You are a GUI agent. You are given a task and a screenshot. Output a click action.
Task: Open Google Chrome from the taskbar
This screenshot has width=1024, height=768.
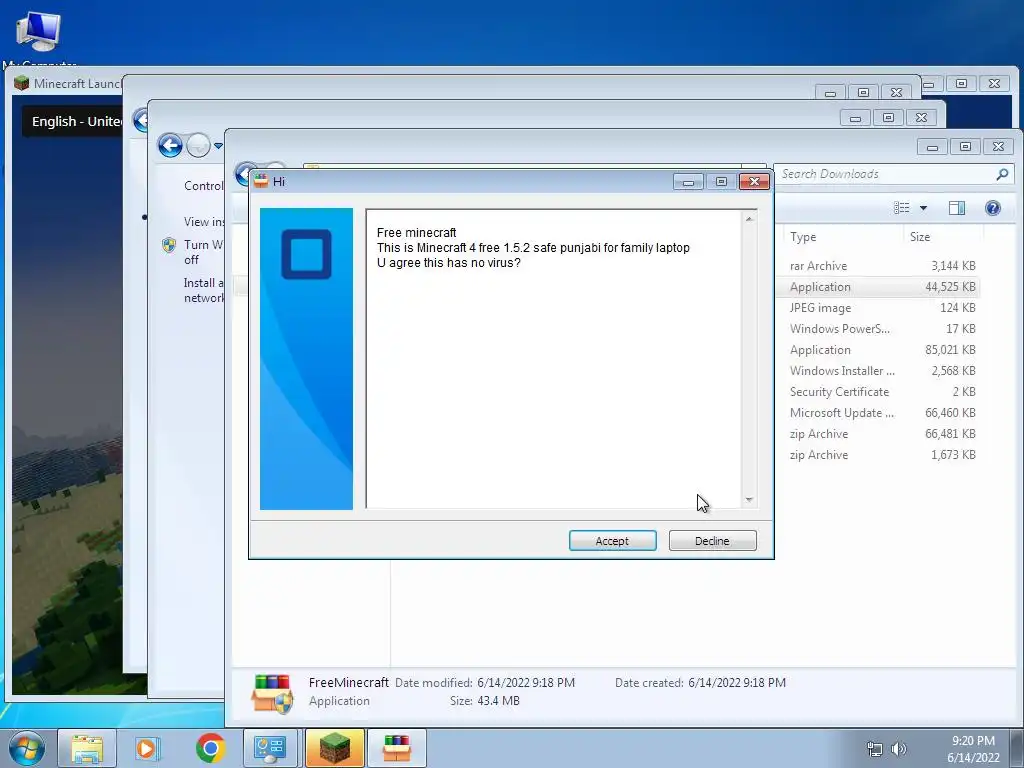[210, 748]
